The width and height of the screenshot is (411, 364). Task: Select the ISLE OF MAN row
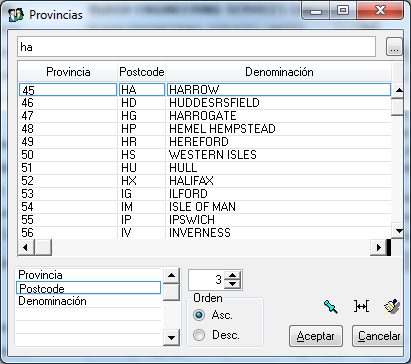[205, 207]
